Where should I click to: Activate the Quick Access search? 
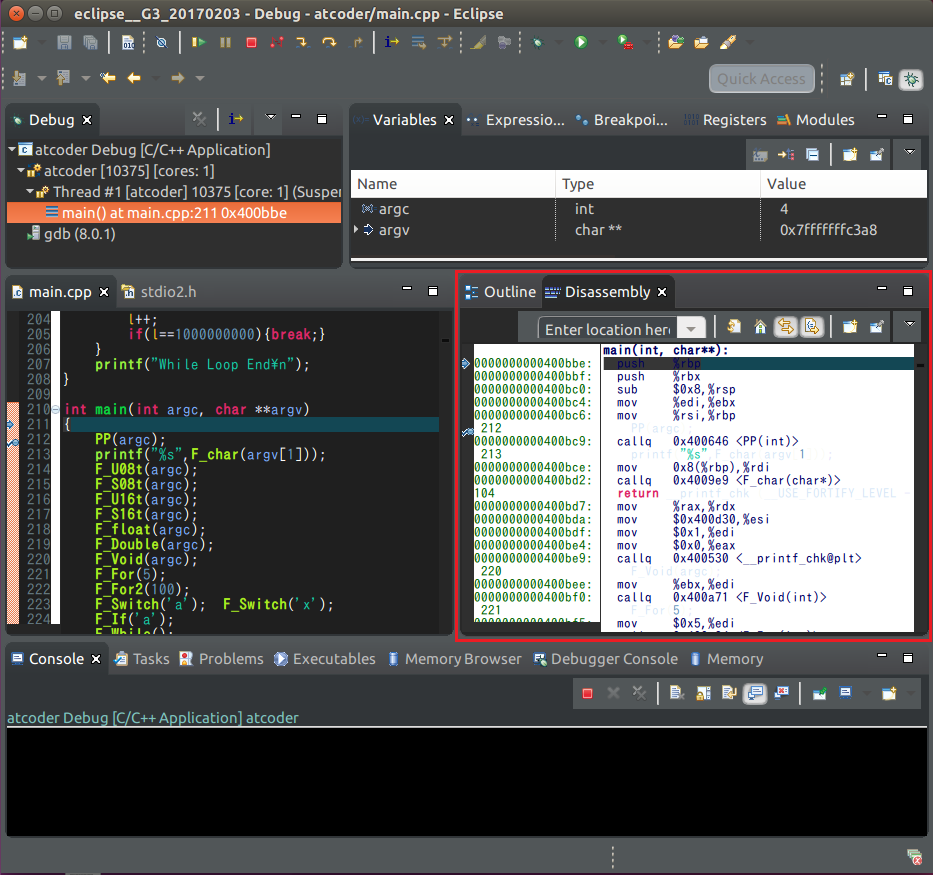(x=762, y=78)
